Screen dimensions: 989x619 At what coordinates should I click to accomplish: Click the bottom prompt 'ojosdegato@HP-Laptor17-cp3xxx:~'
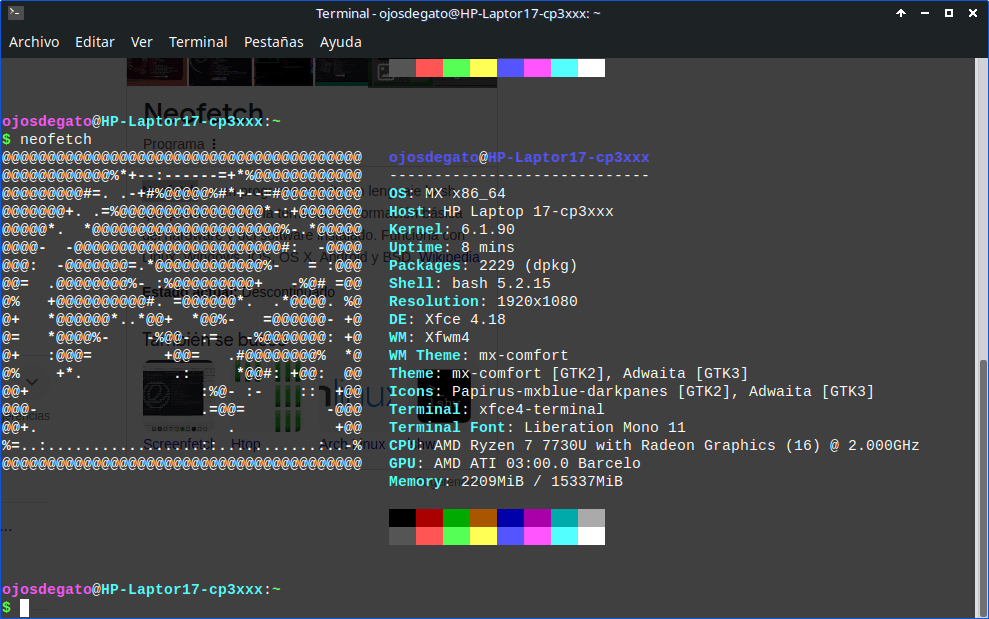coord(141,589)
